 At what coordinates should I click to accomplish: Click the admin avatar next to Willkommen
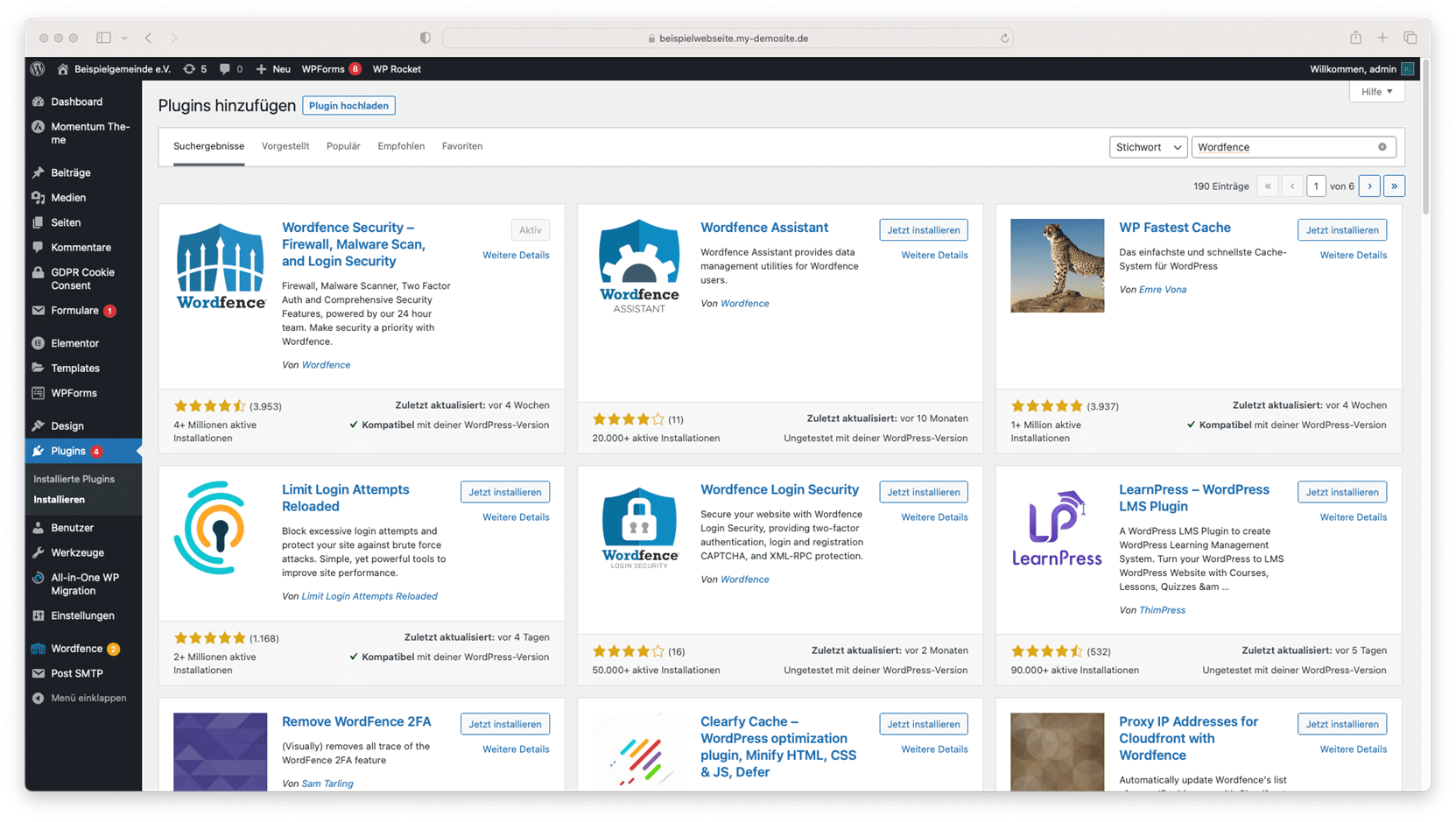coord(1407,69)
